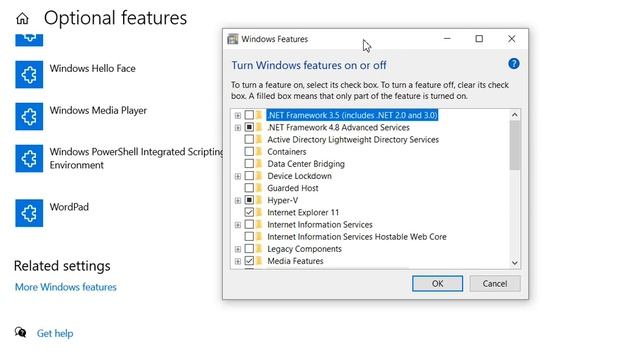The image size is (640, 360).
Task: Enable Internet Information Services Hostable Web Core
Action: 249,236
